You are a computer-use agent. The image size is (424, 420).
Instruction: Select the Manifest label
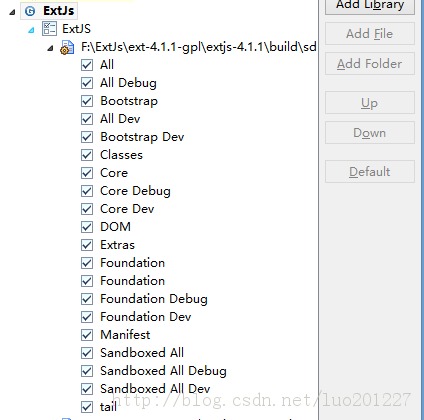[125, 335]
